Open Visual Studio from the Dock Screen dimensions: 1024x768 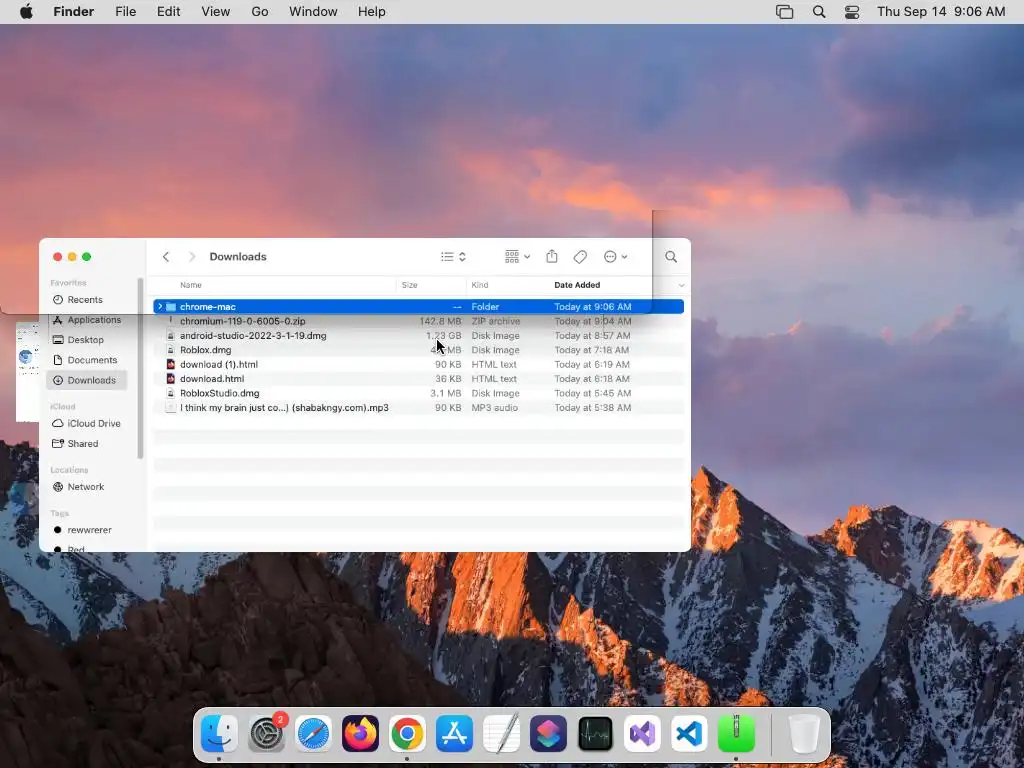[x=642, y=733]
